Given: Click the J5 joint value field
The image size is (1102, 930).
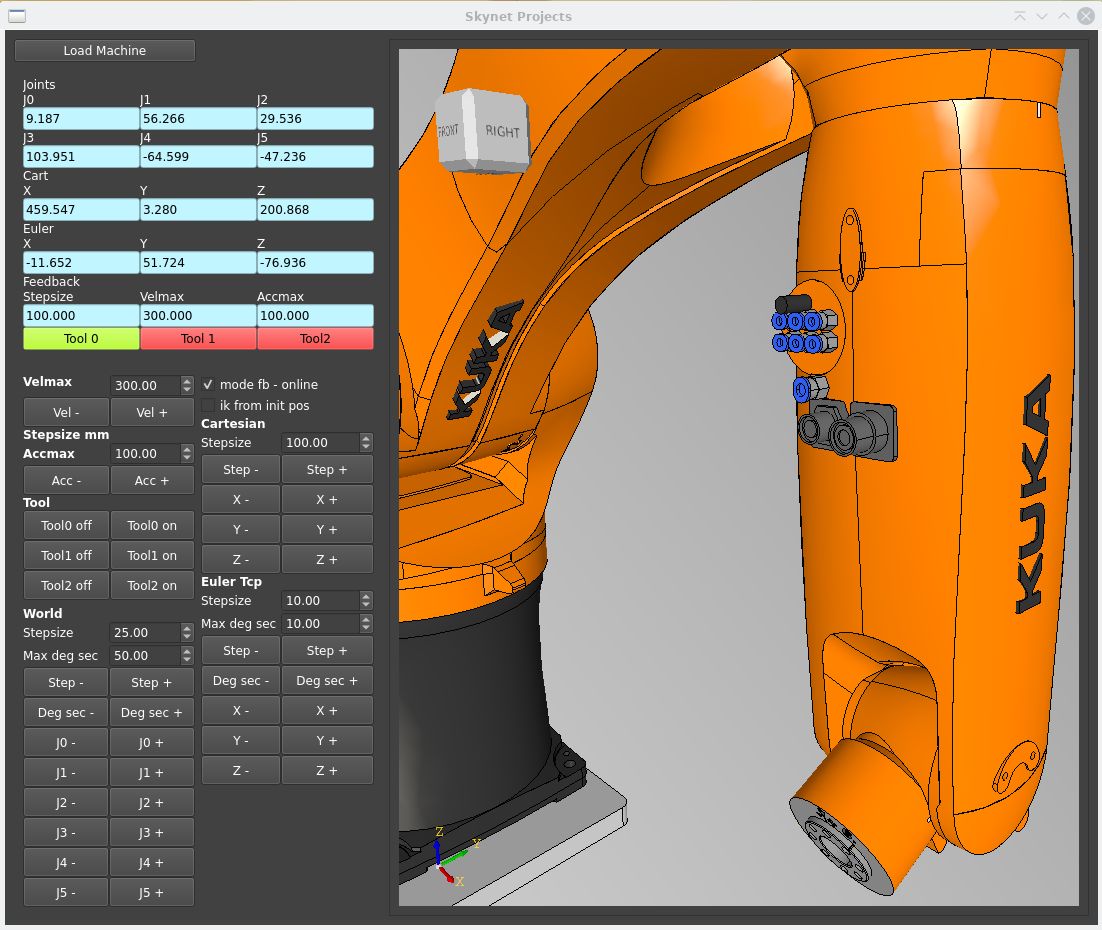Looking at the screenshot, I should pyautogui.click(x=315, y=157).
